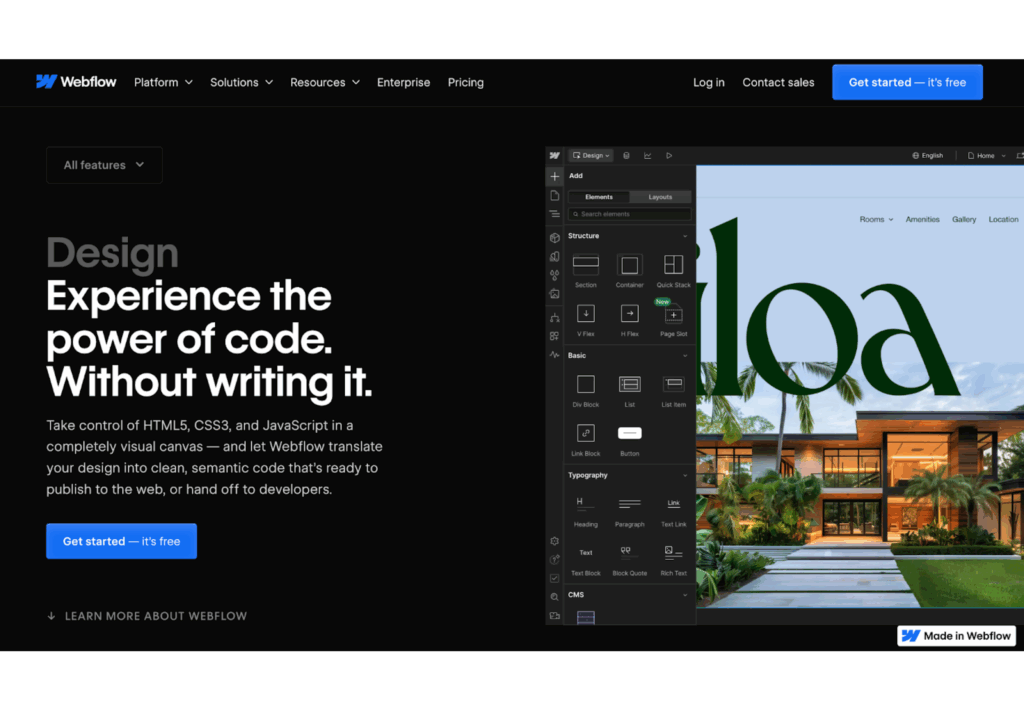
Task: Open the Pricing page link
Action: point(465,82)
